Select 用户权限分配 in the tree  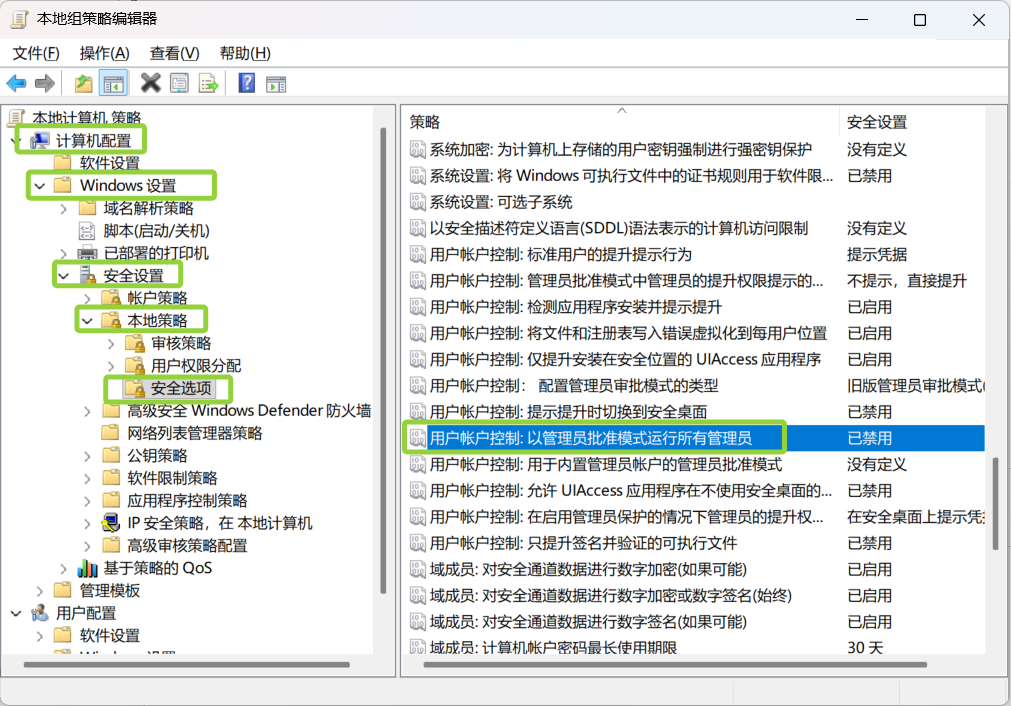click(195, 365)
